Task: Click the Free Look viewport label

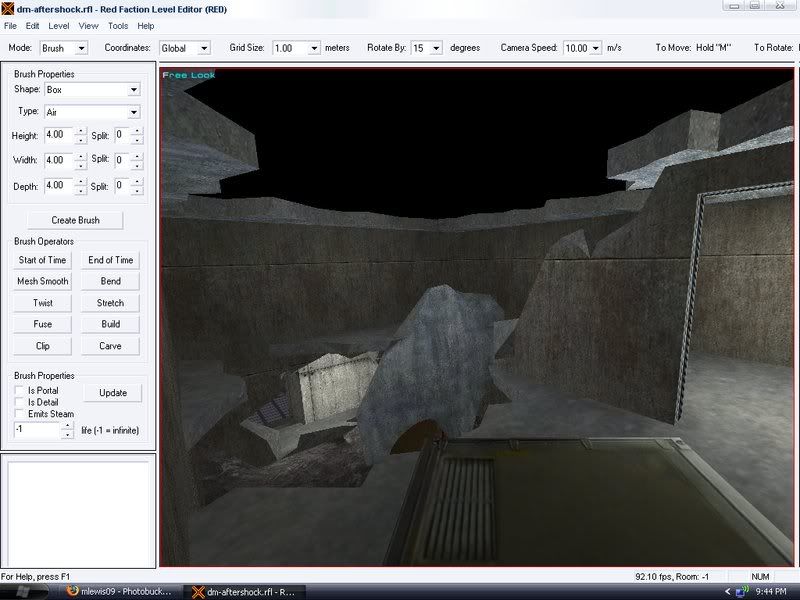Action: click(x=189, y=75)
